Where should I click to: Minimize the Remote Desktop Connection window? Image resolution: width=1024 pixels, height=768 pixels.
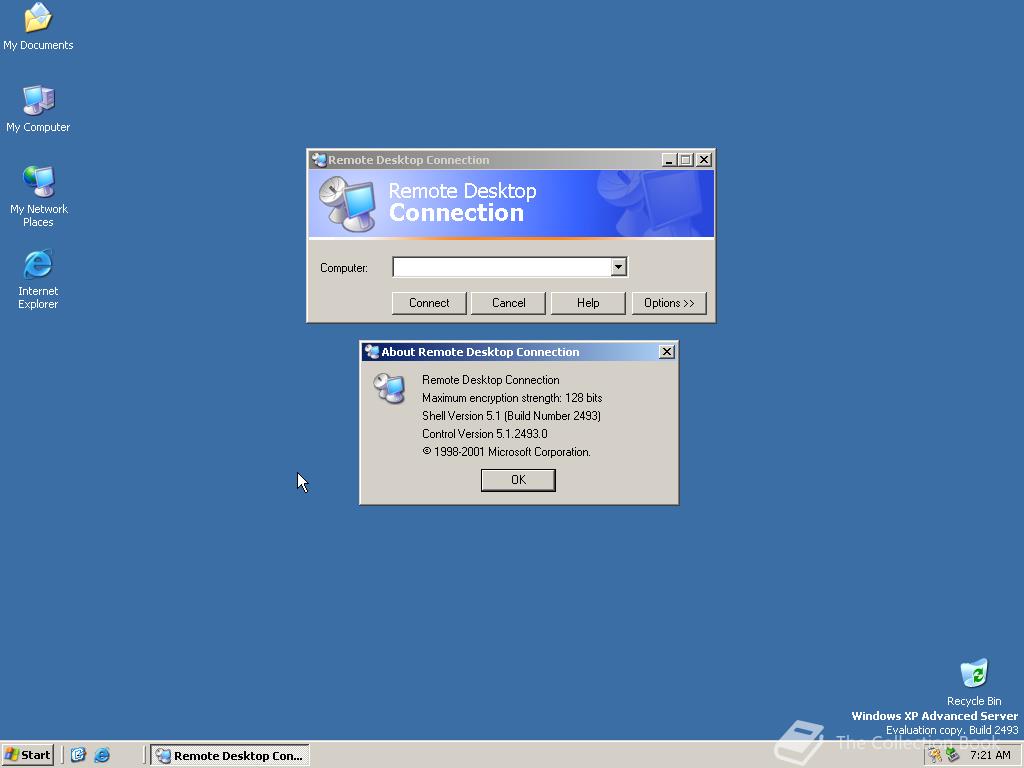tap(669, 160)
